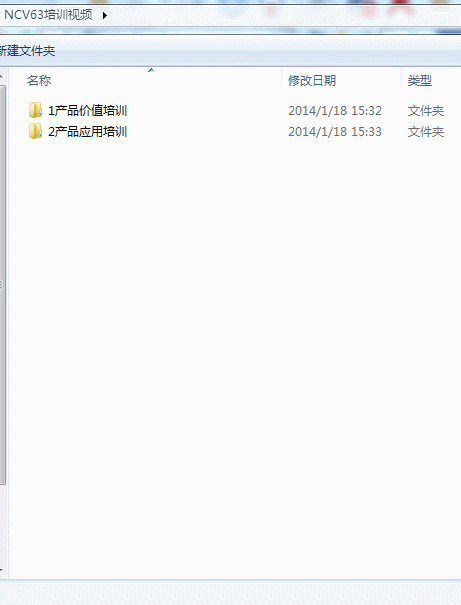Sort files by the 类型 column header

coord(420,81)
